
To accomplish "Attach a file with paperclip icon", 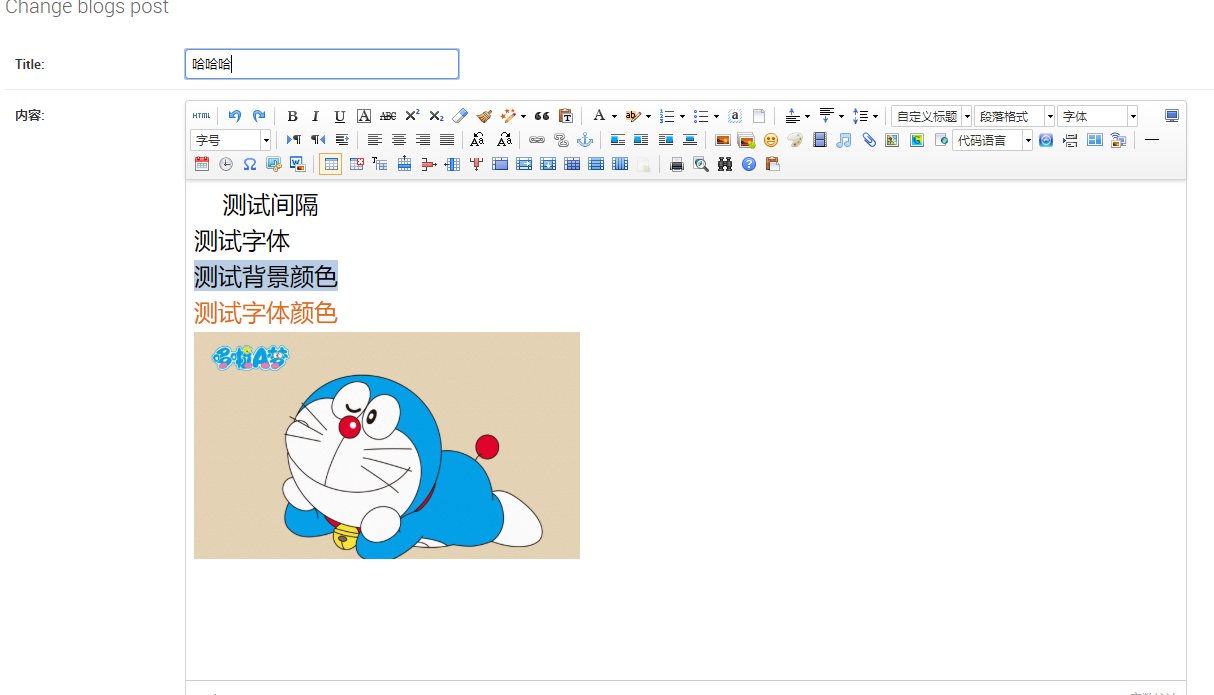I will [868, 140].
